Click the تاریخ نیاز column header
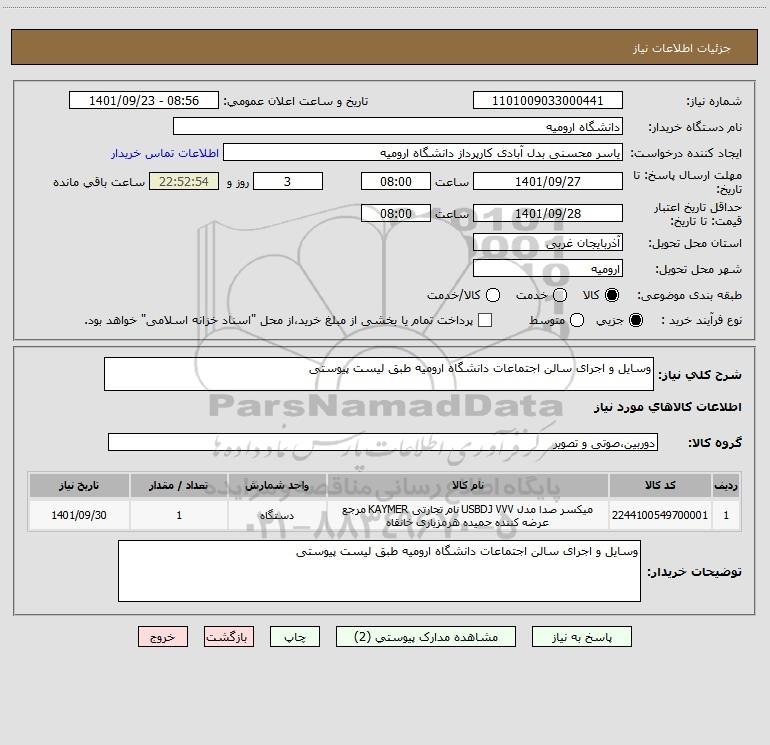 click(x=79, y=485)
